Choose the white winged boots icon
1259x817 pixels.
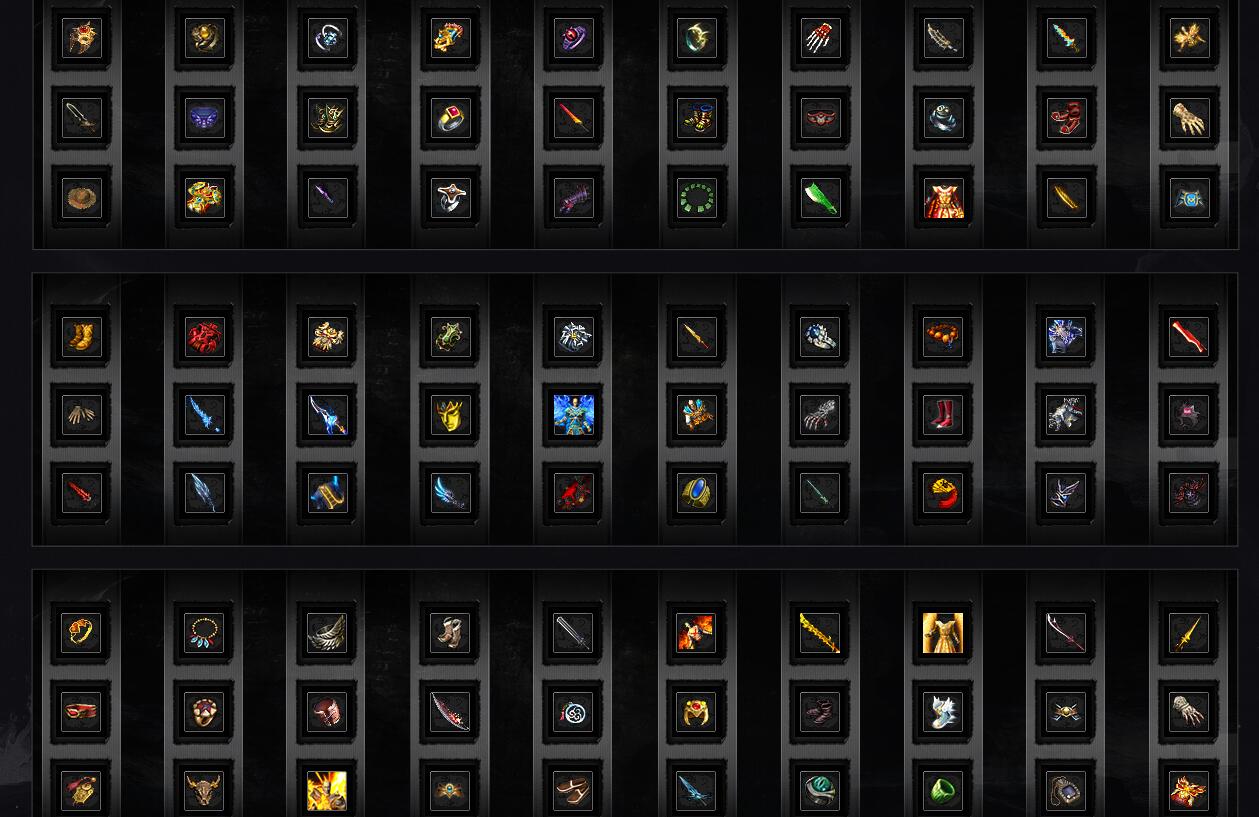click(943, 712)
